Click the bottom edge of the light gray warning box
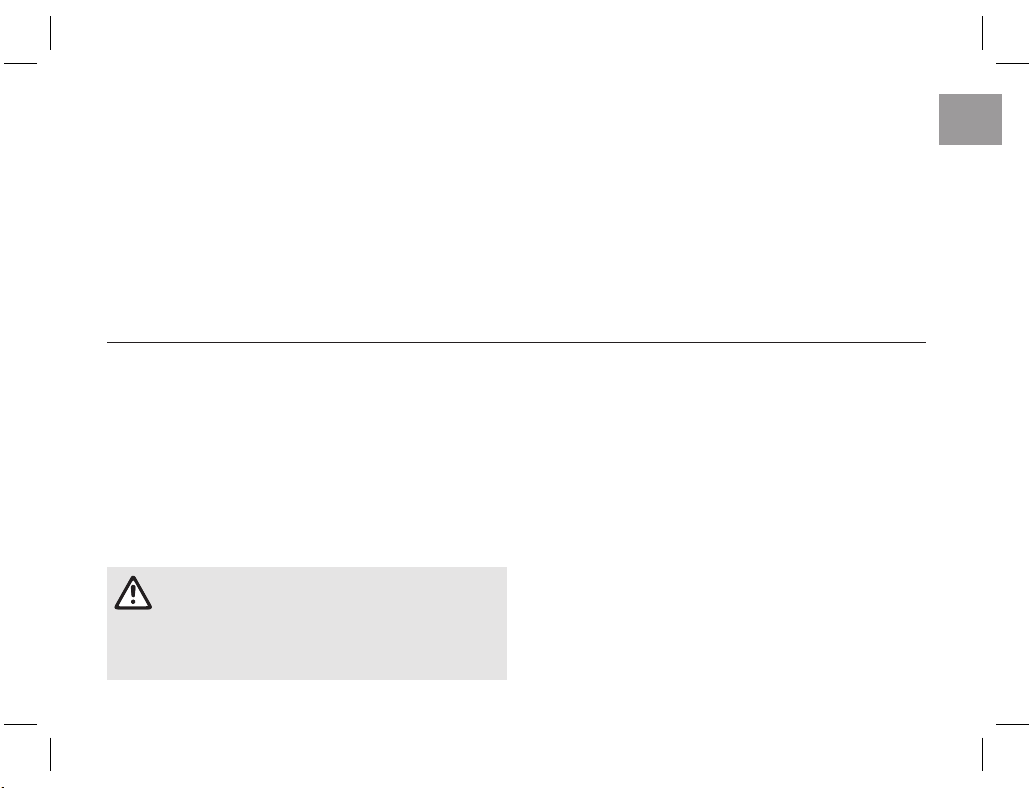 [307, 679]
